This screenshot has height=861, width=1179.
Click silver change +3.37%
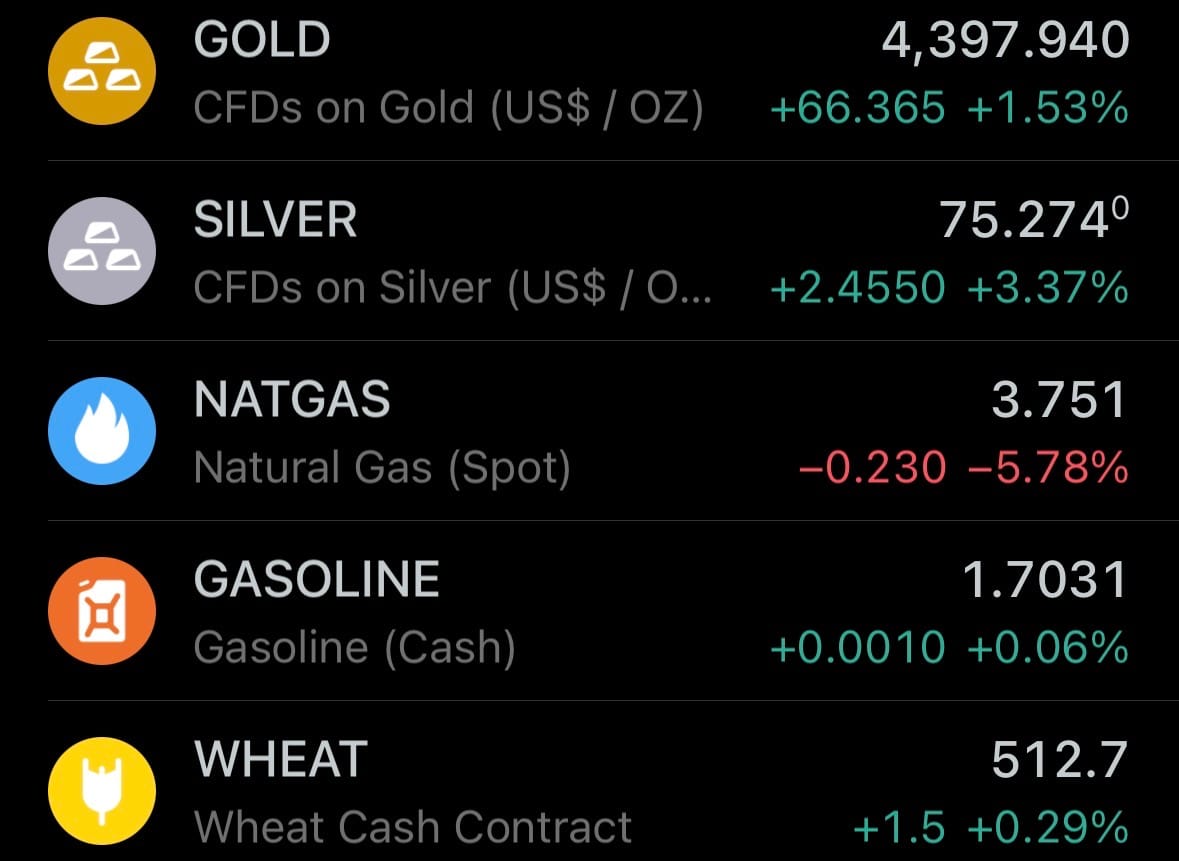(1048, 287)
